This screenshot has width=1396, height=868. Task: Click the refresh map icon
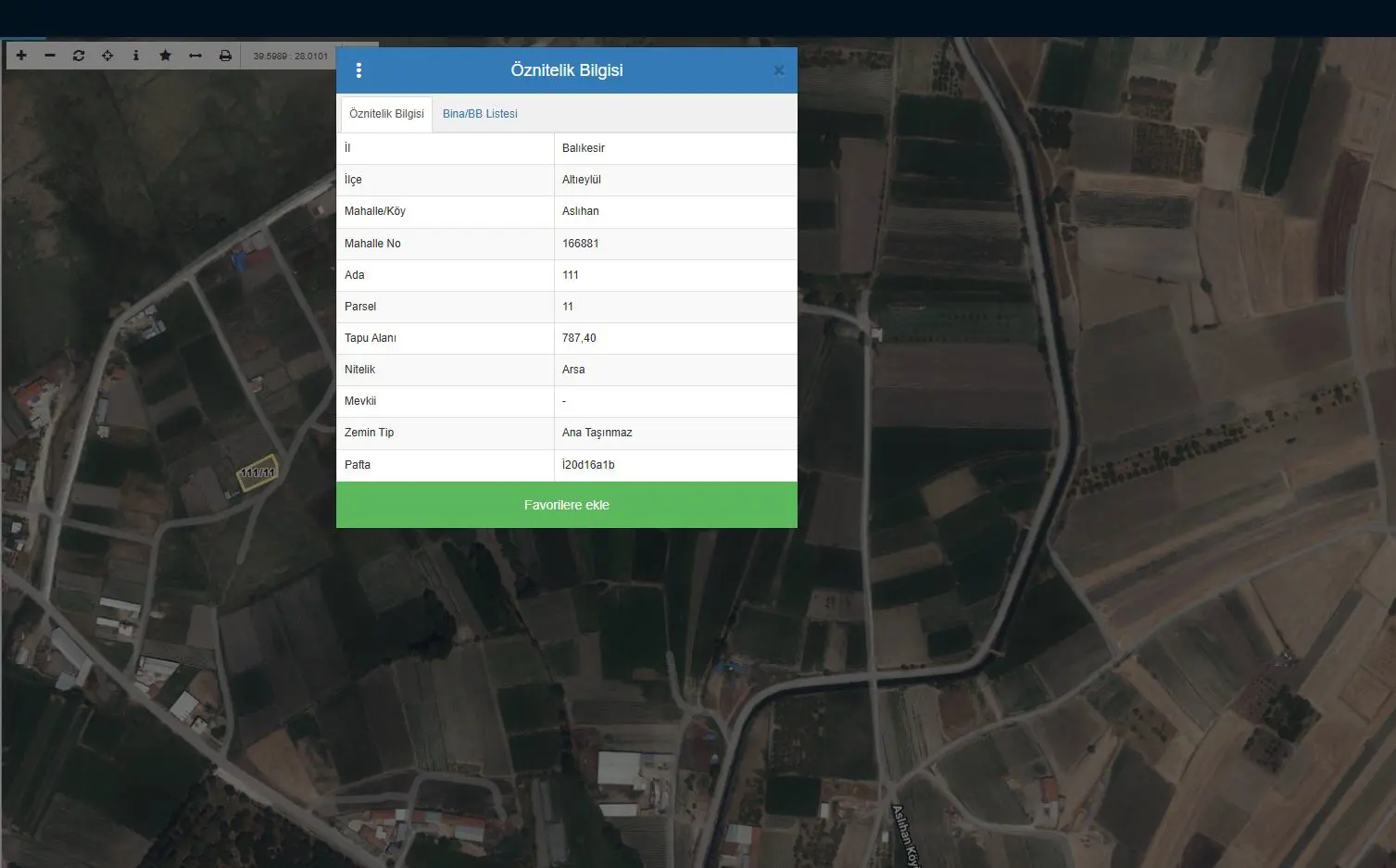point(79,56)
